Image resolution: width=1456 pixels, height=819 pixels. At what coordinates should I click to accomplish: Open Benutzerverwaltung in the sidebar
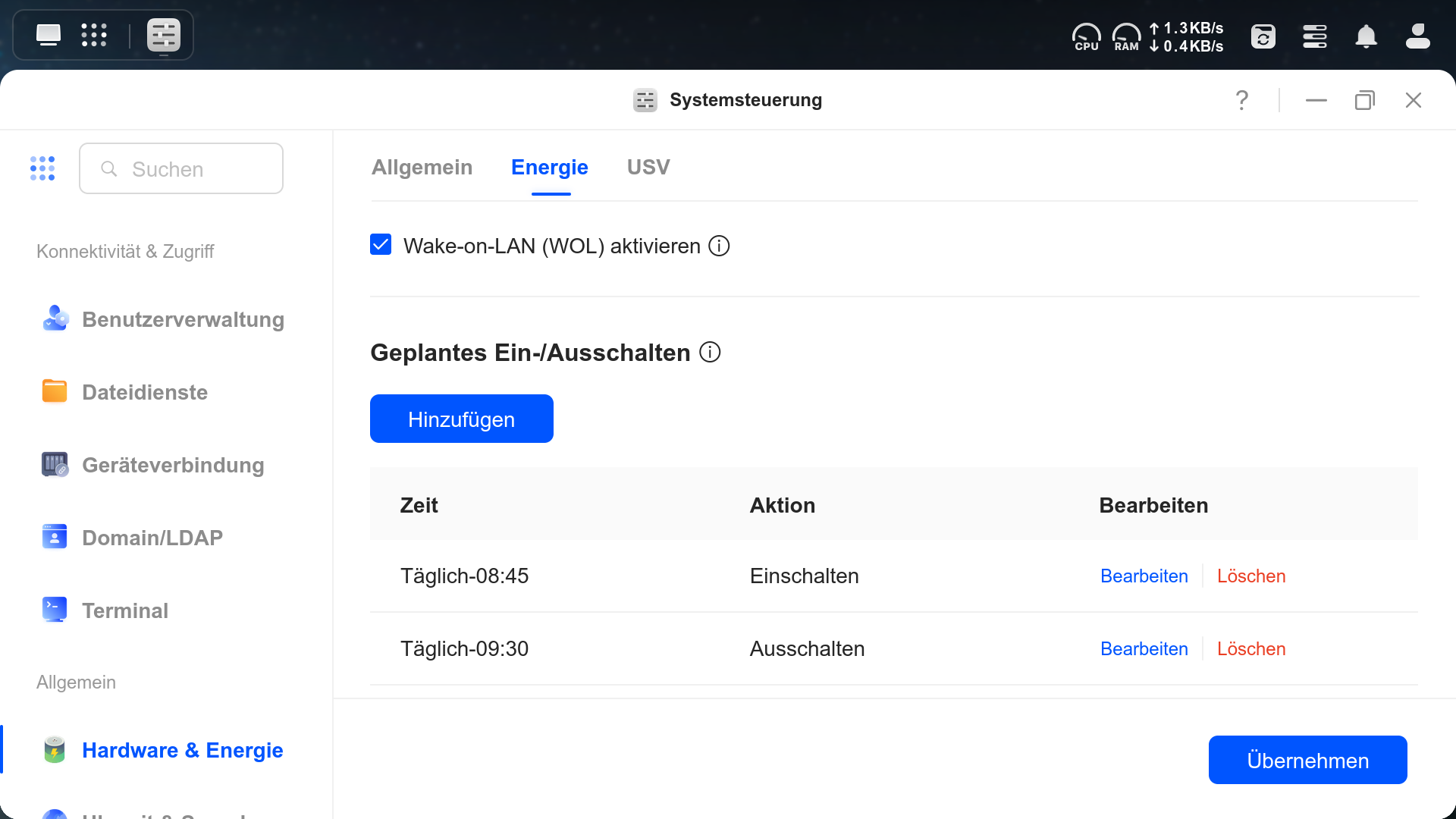[x=182, y=319]
